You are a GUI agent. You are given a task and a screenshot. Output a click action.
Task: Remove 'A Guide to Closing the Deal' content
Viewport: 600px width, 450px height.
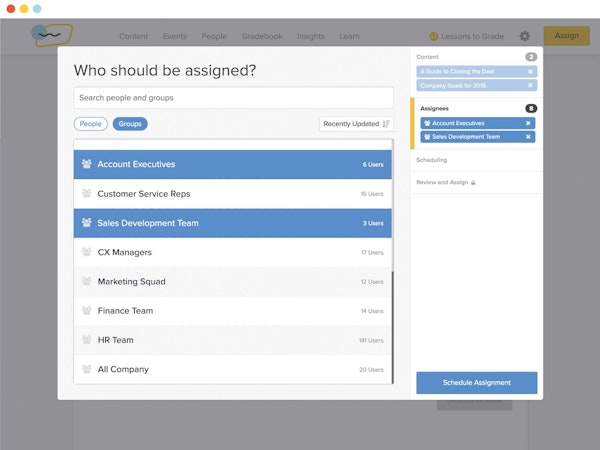pyautogui.click(x=530, y=72)
